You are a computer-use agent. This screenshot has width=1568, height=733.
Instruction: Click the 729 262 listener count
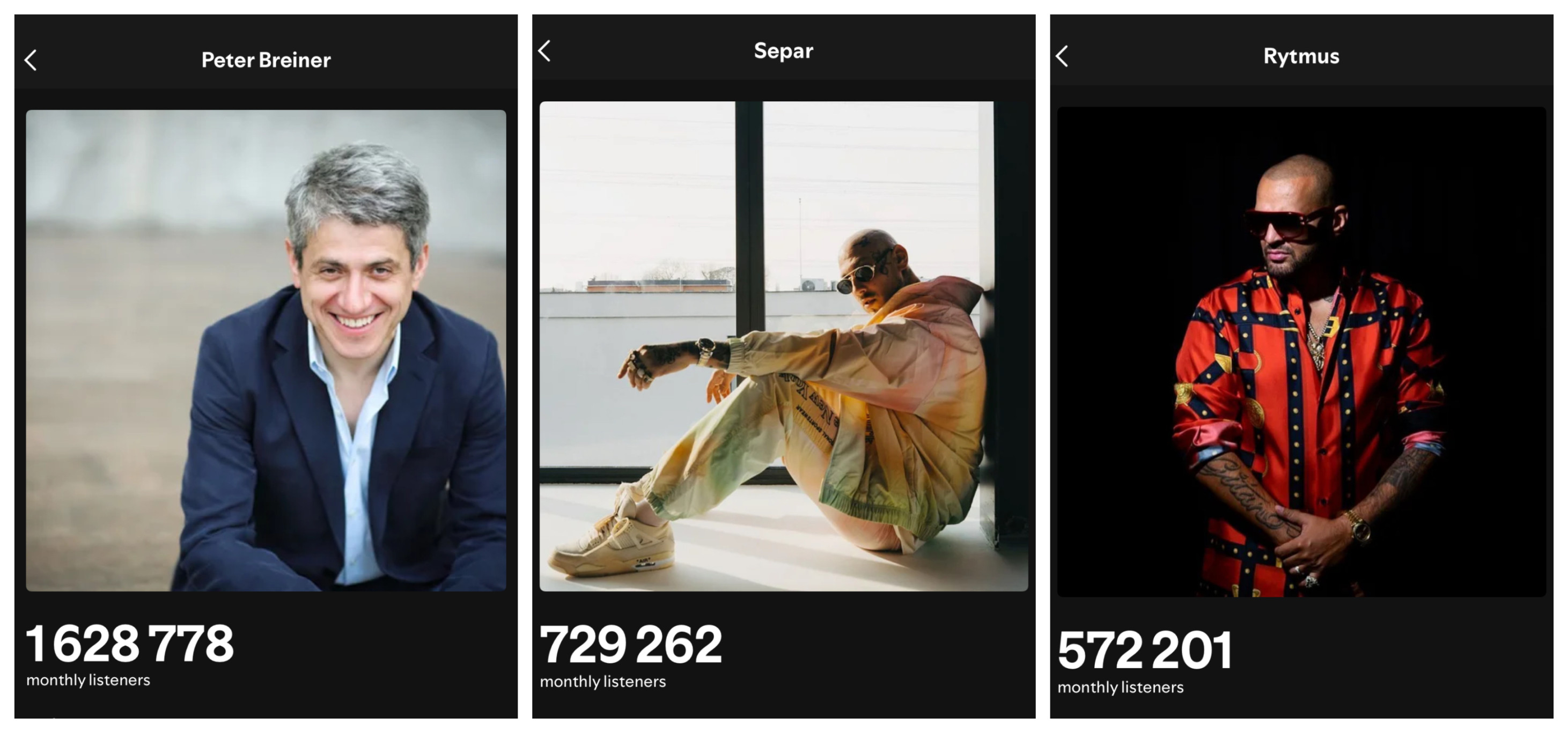click(631, 645)
